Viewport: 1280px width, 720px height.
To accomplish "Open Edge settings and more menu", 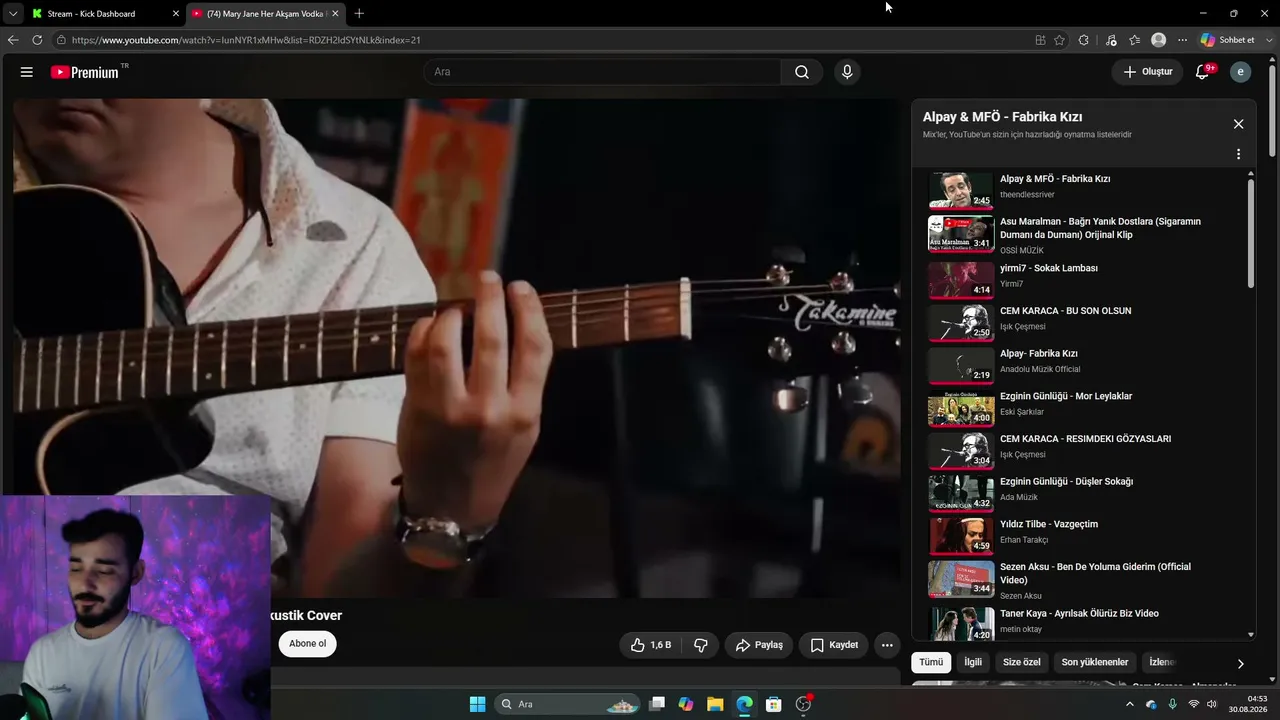I will 1183,40.
